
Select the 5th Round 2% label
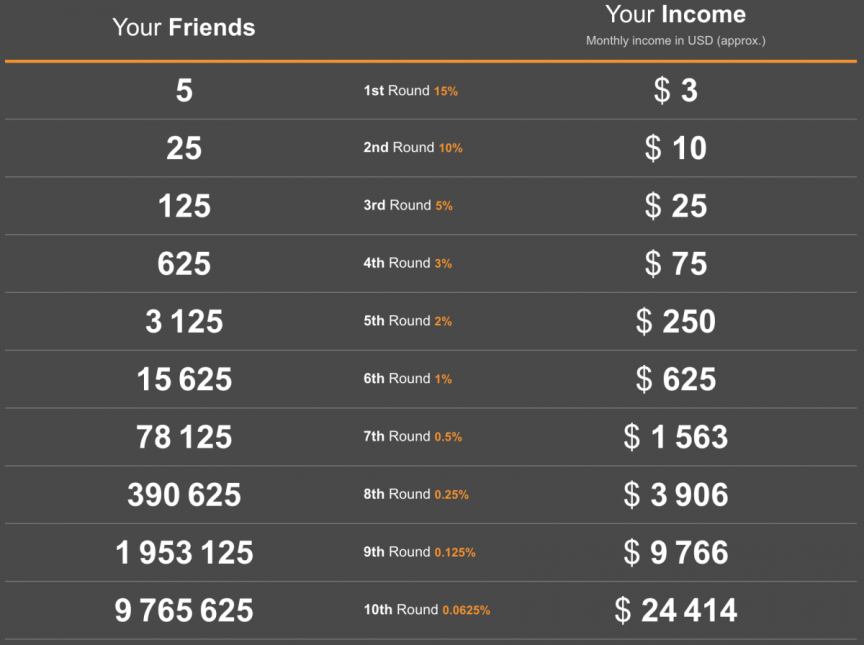click(x=408, y=321)
